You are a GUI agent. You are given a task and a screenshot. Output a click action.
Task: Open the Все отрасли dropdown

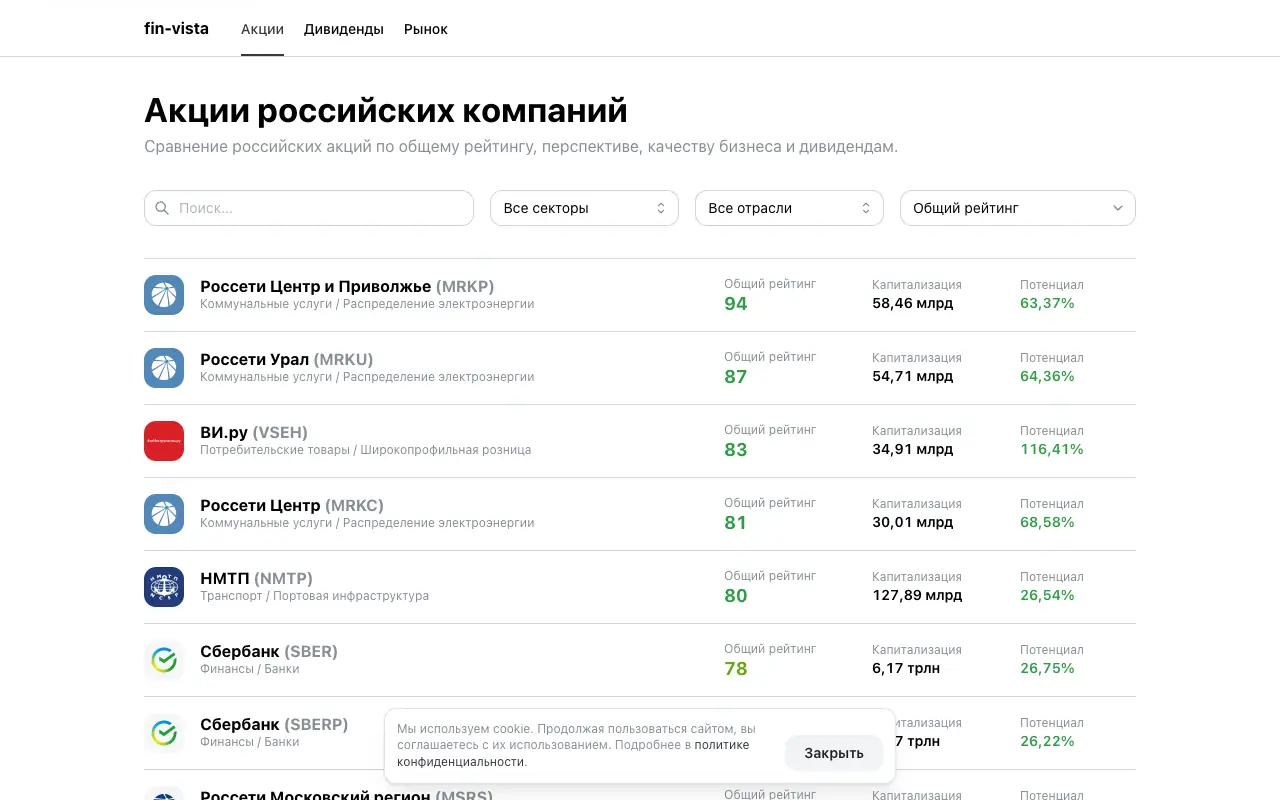click(x=789, y=208)
